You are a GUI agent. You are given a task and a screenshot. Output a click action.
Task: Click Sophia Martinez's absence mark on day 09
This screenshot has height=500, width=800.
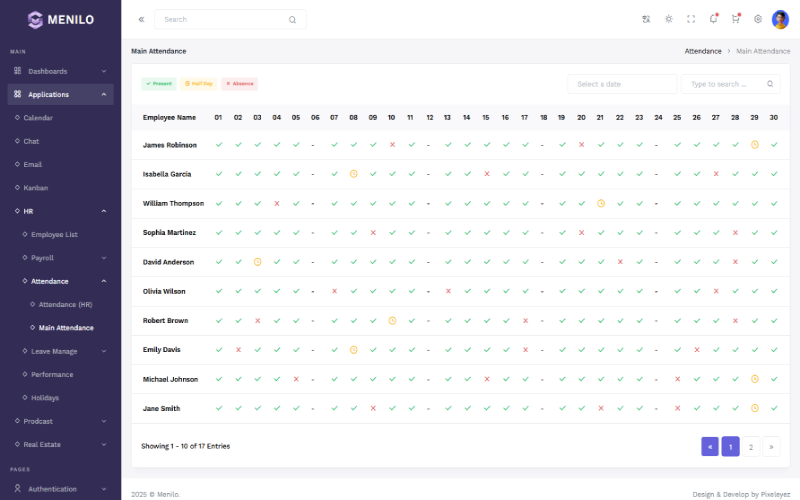coord(373,233)
